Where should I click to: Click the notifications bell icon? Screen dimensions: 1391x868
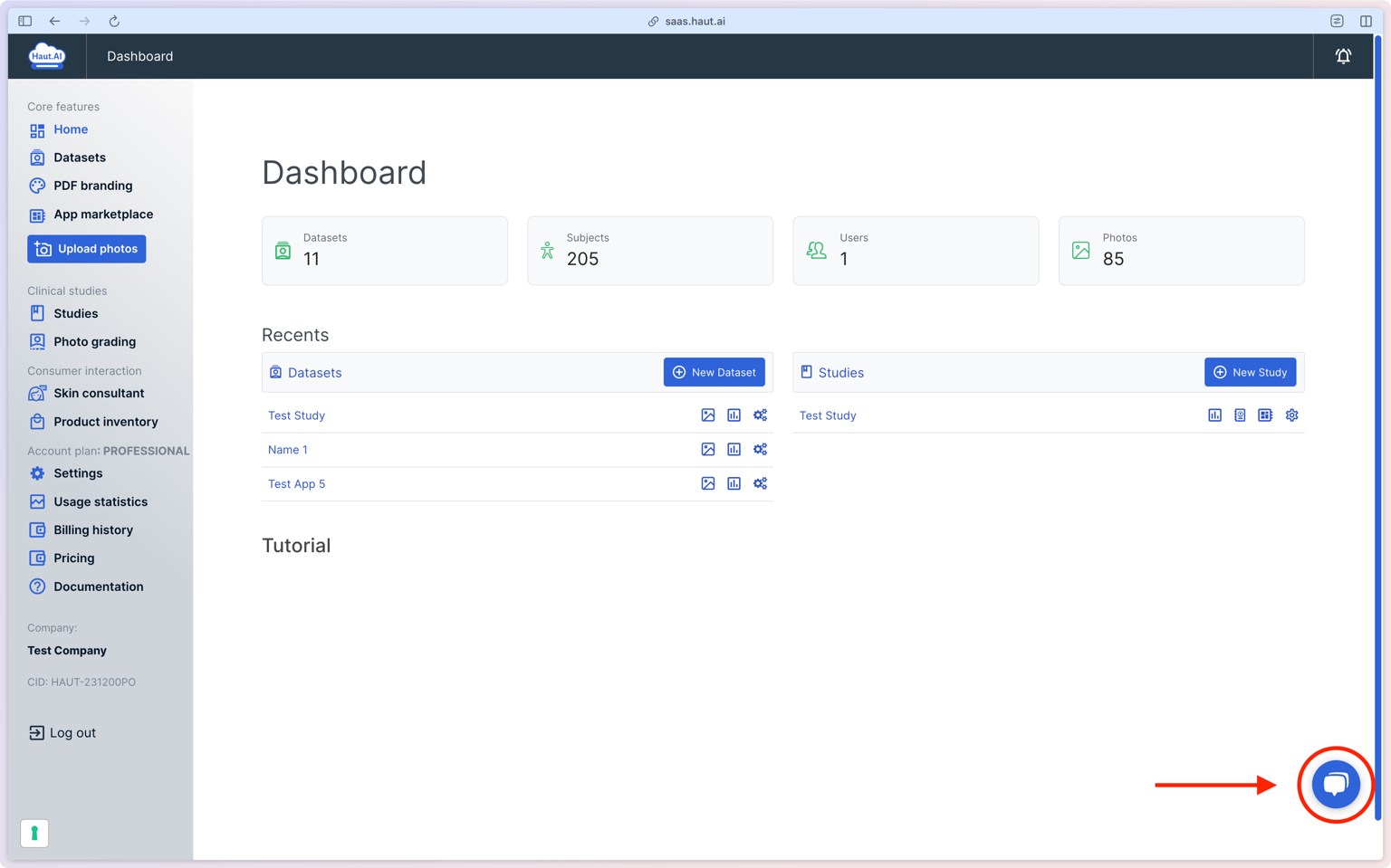click(1343, 56)
